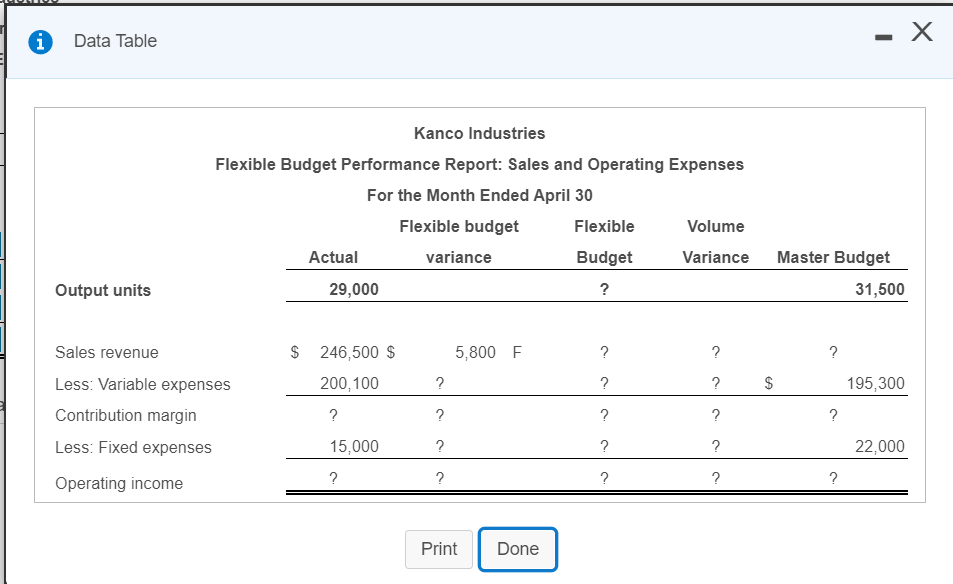
Task: Click the 'Kanco Industries' heading
Action: (x=480, y=133)
